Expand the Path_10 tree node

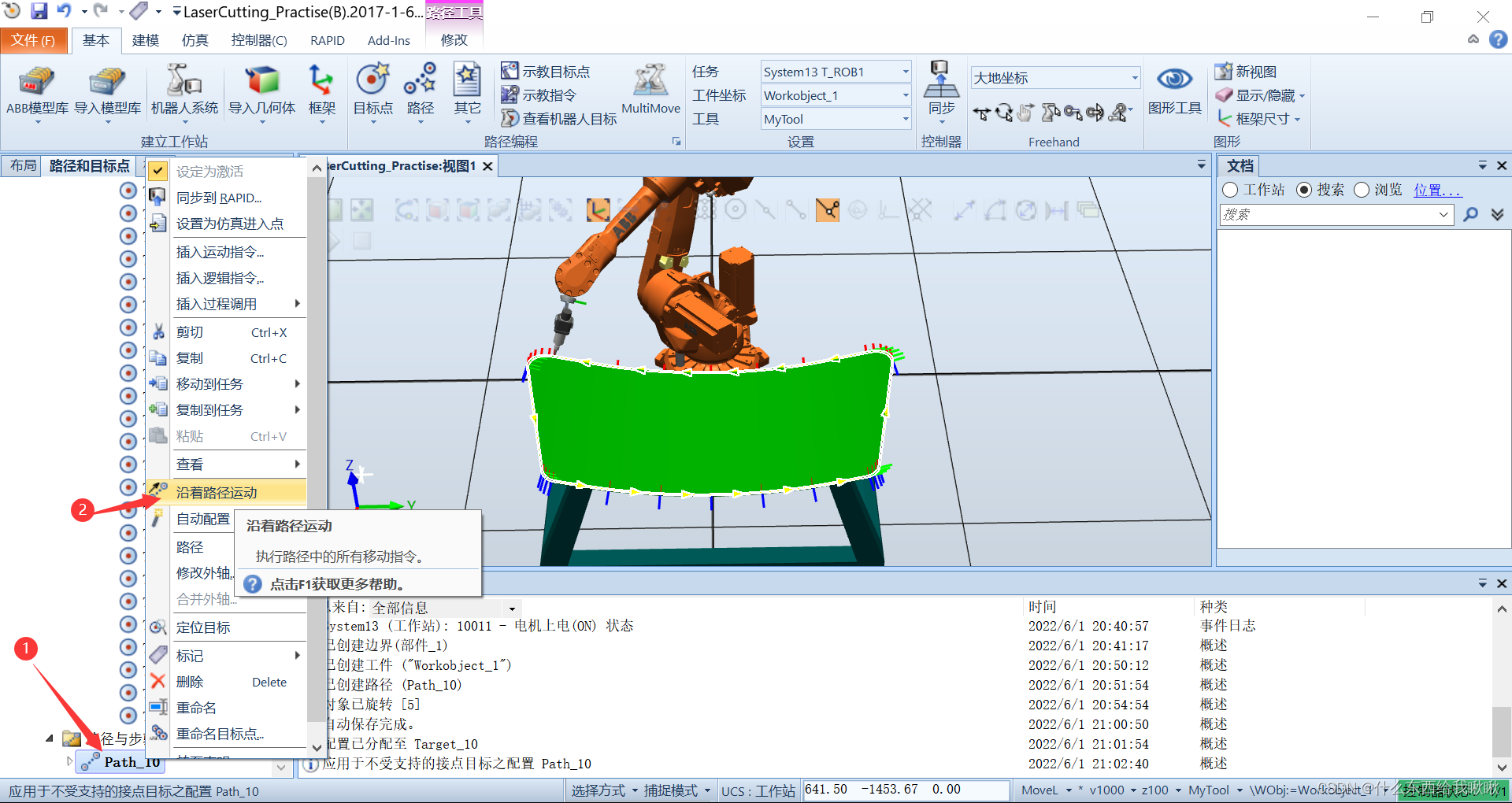coord(70,761)
